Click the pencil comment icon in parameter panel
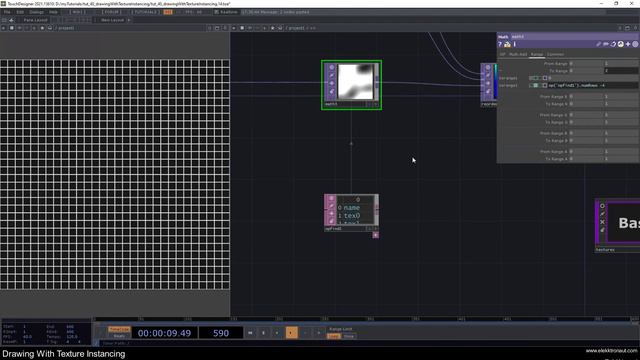640x360 pixels. click(x=599, y=44)
